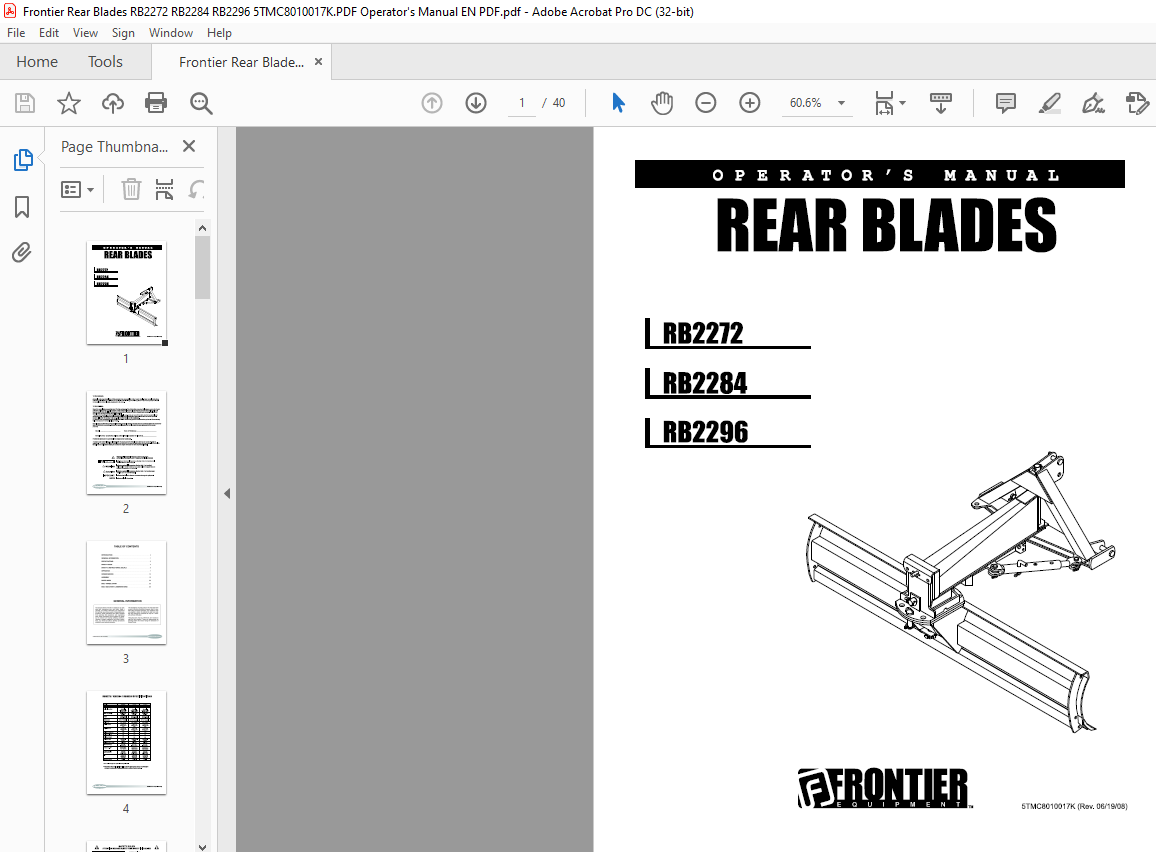The height and width of the screenshot is (852, 1156).
Task: Open the zoom level 60.6% dropdown
Action: point(841,103)
